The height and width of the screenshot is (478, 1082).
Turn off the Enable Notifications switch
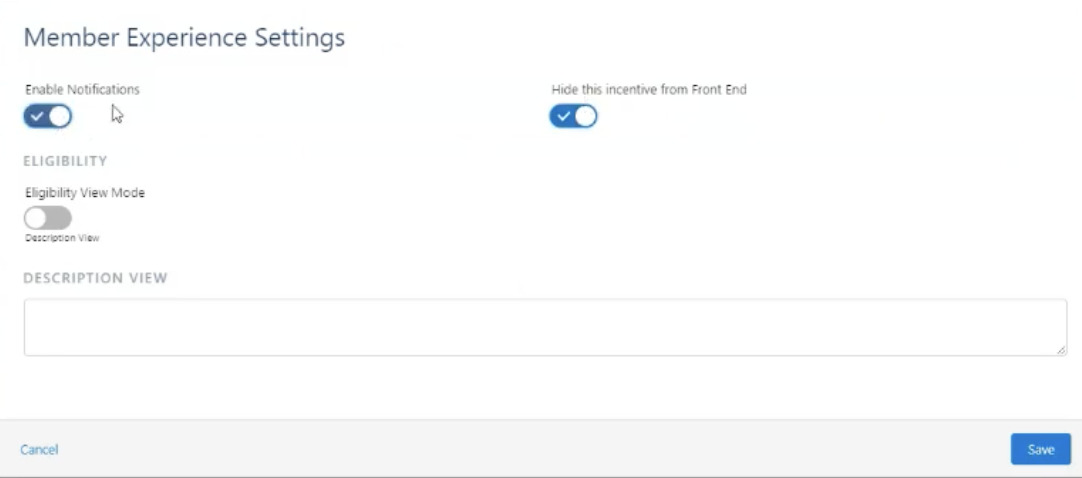[x=48, y=117]
